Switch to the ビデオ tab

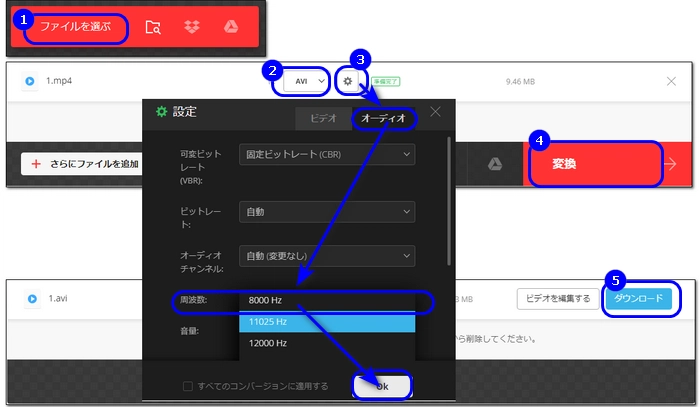click(323, 118)
